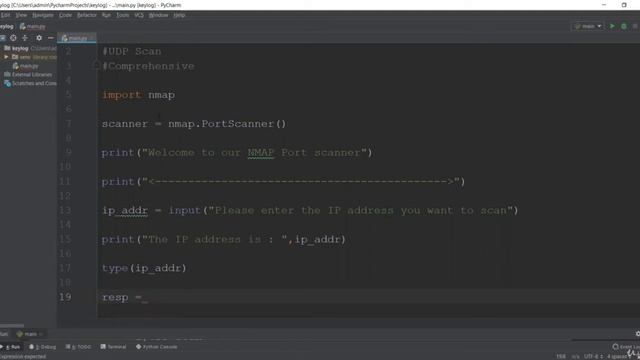Click the 'The IP address is' print line
The image size is (640, 360).
click(224, 240)
